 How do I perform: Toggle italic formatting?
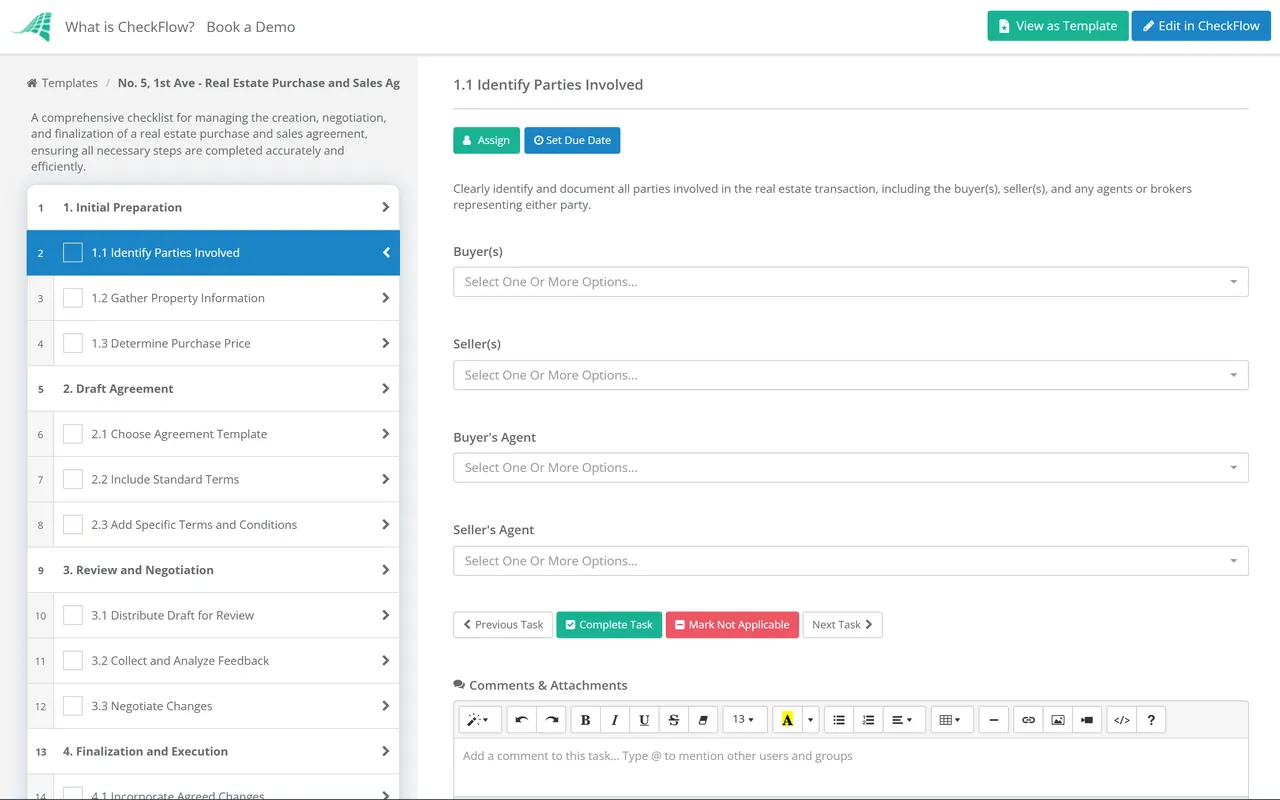pos(615,720)
